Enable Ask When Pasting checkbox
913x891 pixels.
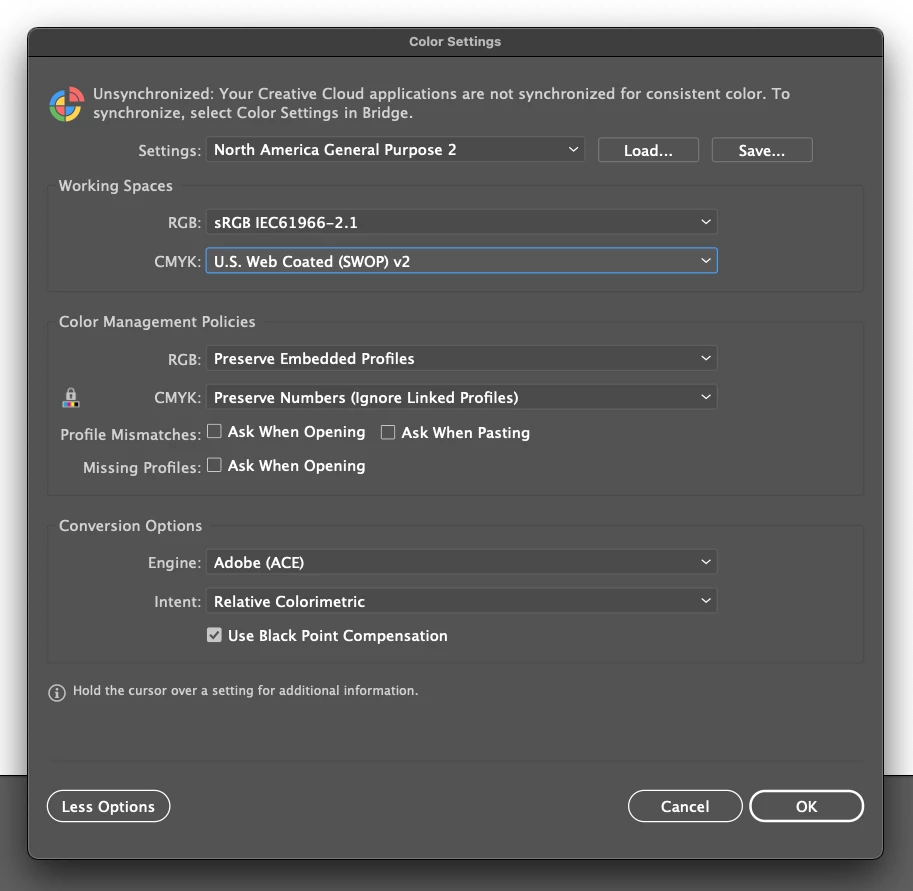(388, 432)
